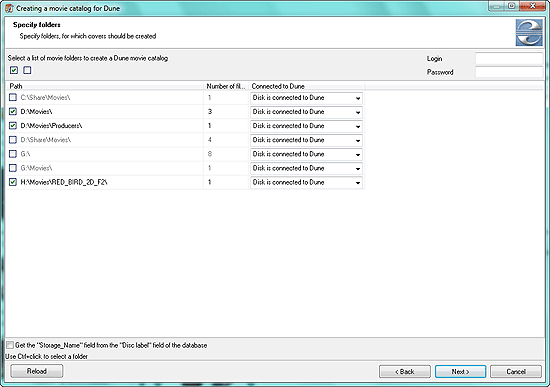This screenshot has height=387, width=550.
Task: Click file count 8 in G:\ row
Action: coord(210,154)
